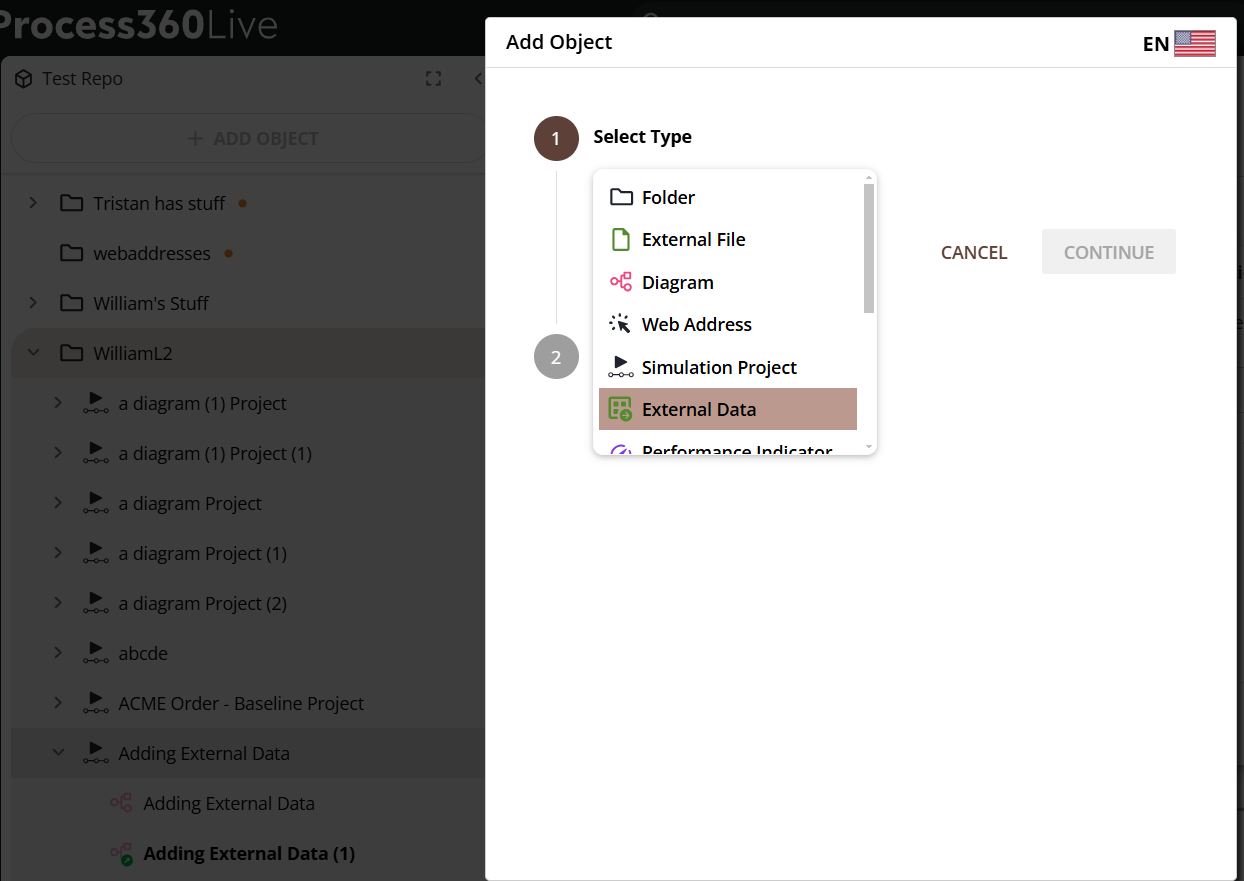Click the step 1 Select Type circle
The width and height of the screenshot is (1244, 881).
(556, 138)
